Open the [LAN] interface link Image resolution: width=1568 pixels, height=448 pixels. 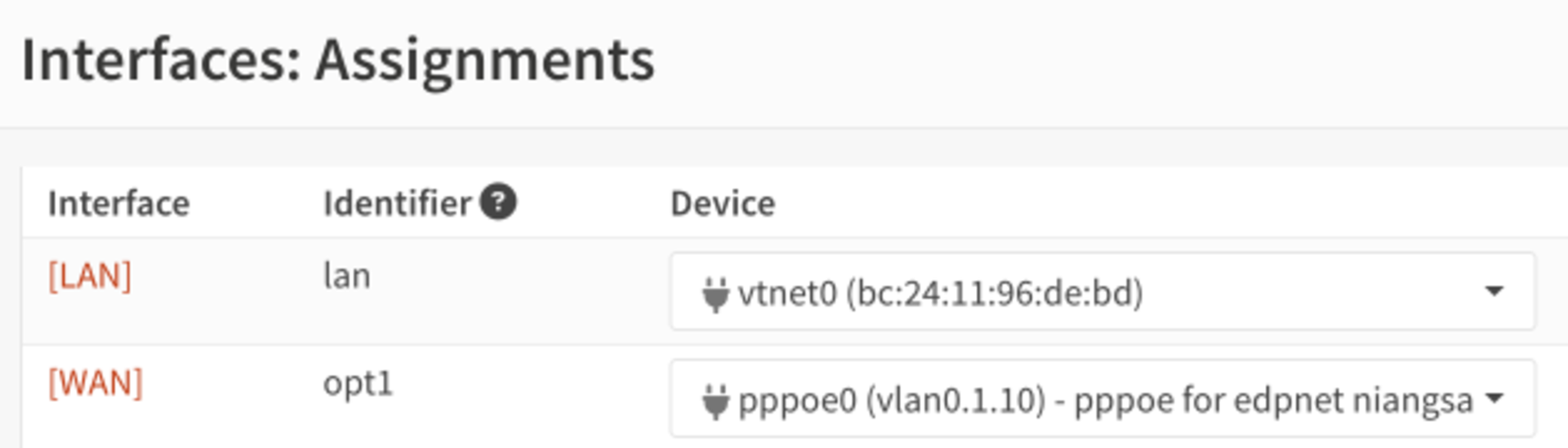point(90,277)
